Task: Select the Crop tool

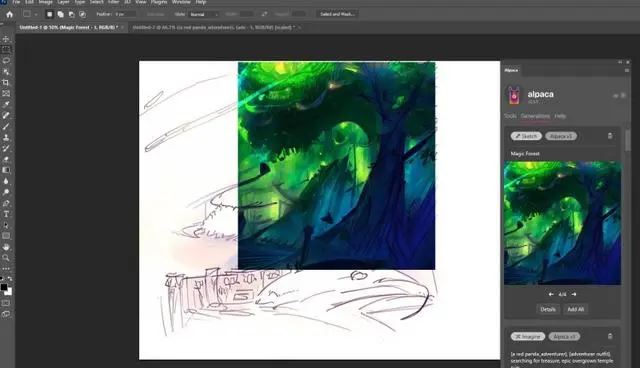Action: coord(6,83)
